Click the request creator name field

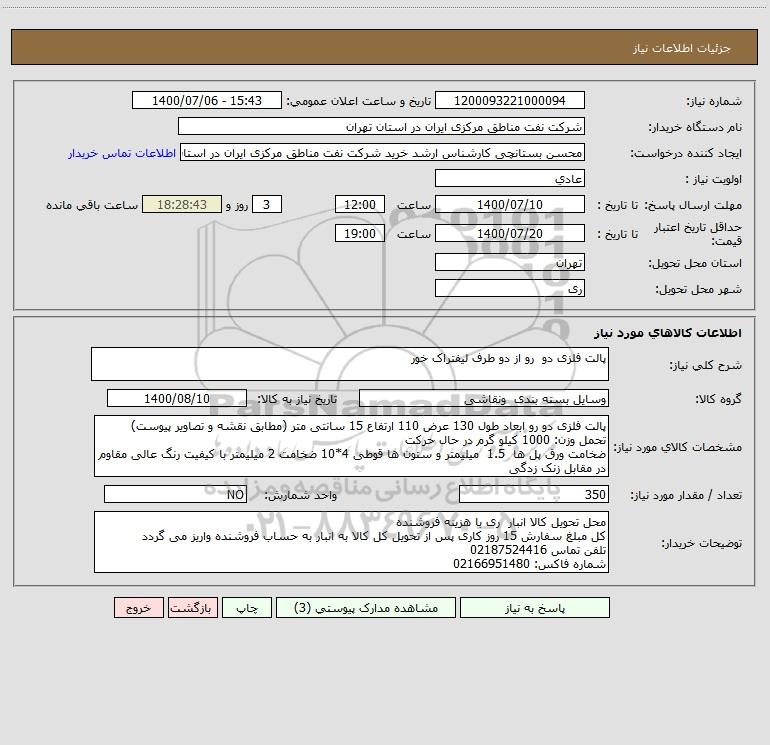click(x=383, y=152)
